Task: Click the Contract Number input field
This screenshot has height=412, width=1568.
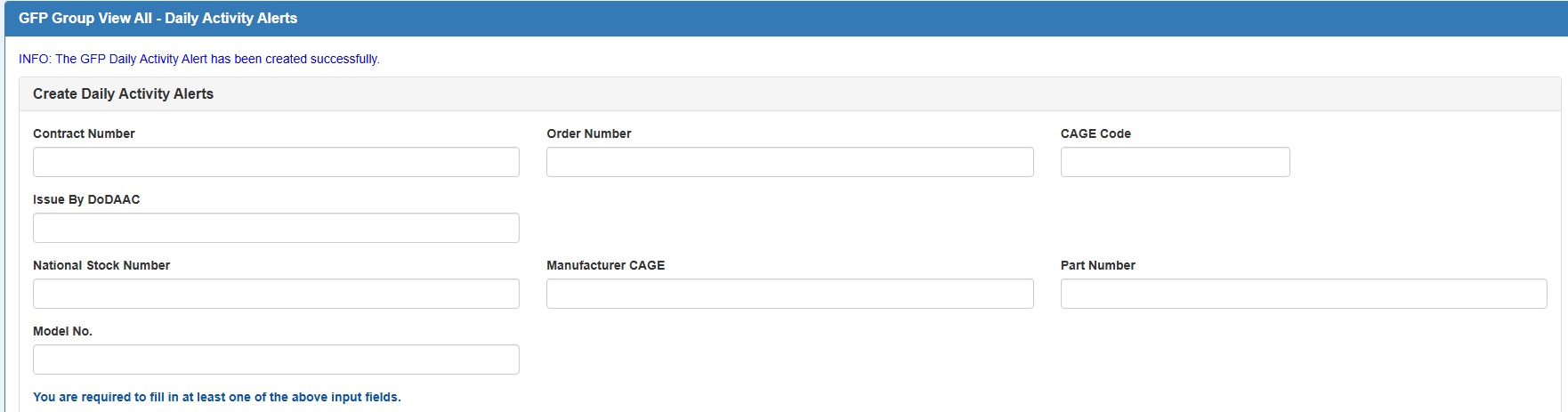Action: 276,162
